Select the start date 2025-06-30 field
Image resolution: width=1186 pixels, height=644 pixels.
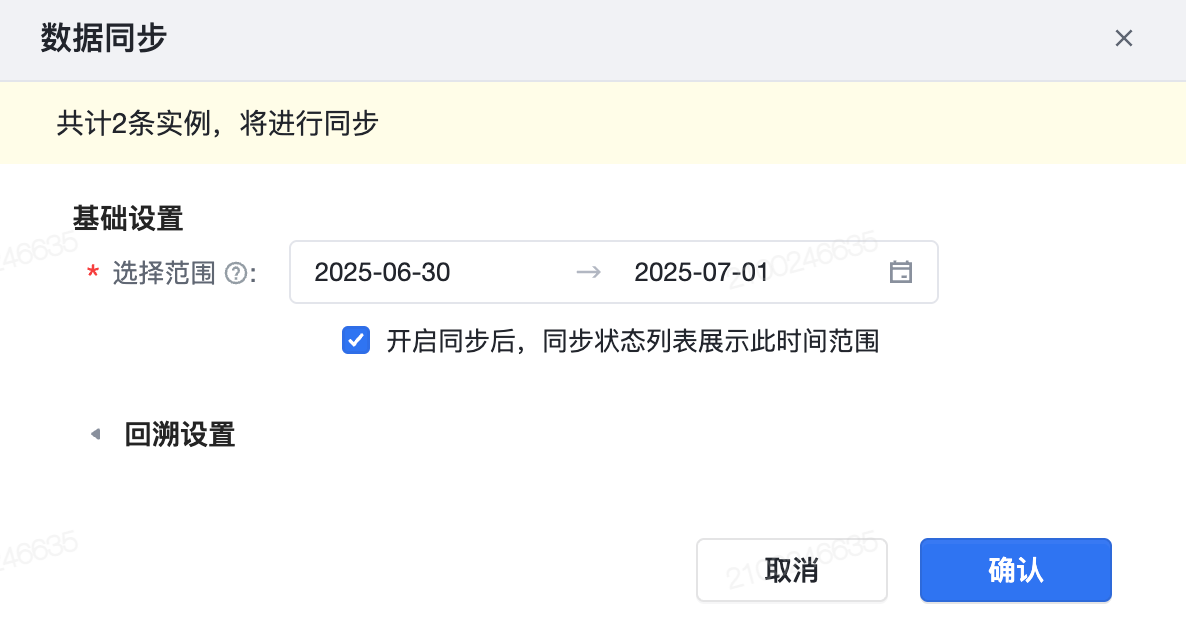[382, 272]
